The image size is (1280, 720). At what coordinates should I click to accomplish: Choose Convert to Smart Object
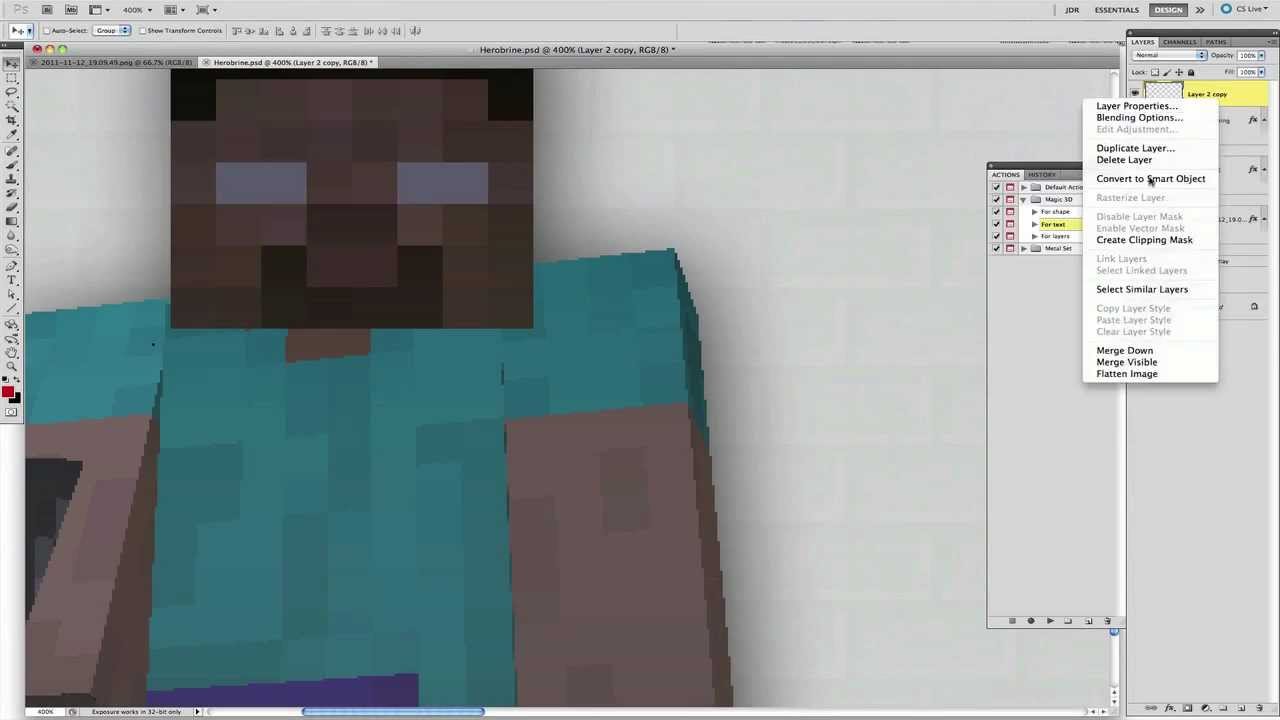(1150, 179)
